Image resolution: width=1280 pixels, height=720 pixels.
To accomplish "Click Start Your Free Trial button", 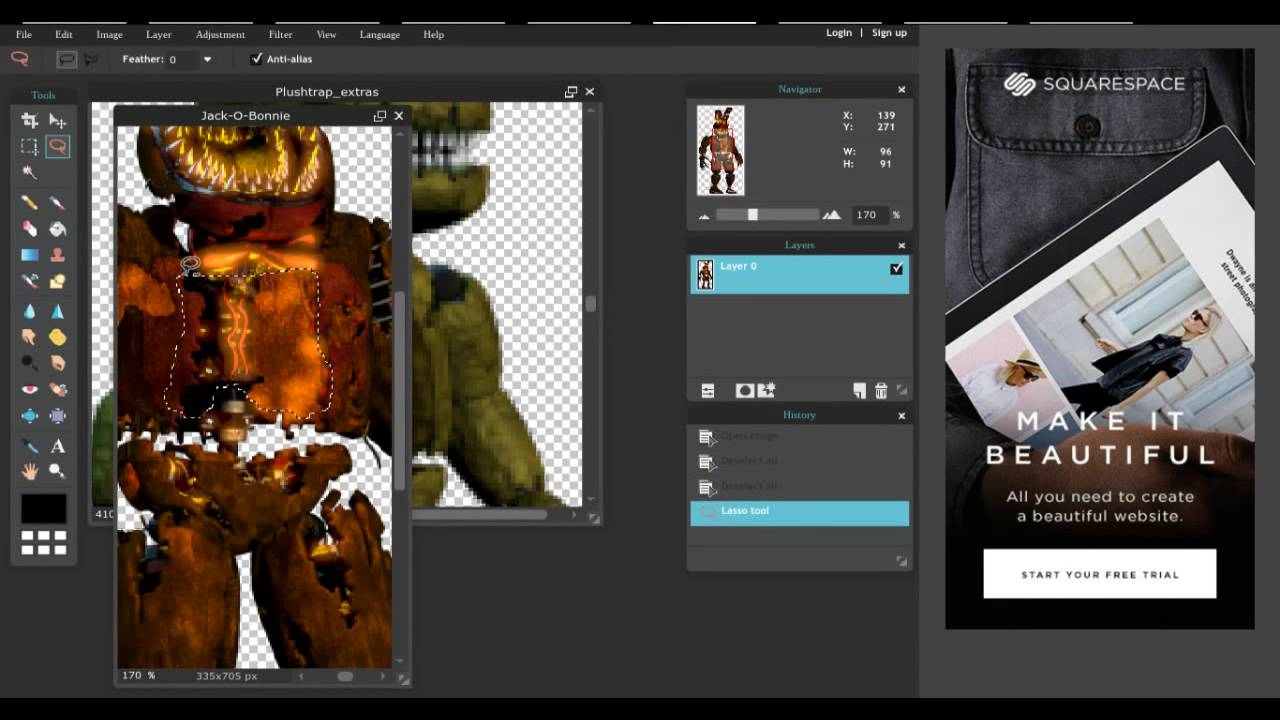I will click(x=1100, y=574).
